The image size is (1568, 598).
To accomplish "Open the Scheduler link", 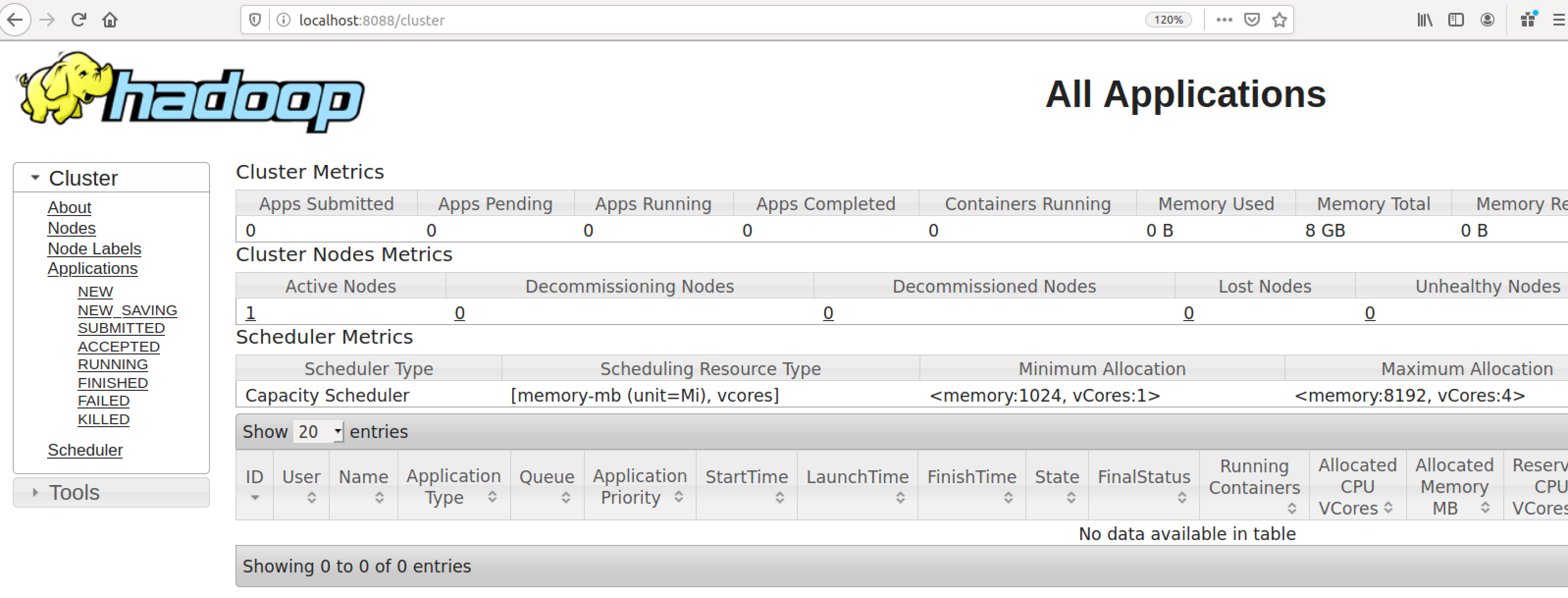I will tap(85, 450).
